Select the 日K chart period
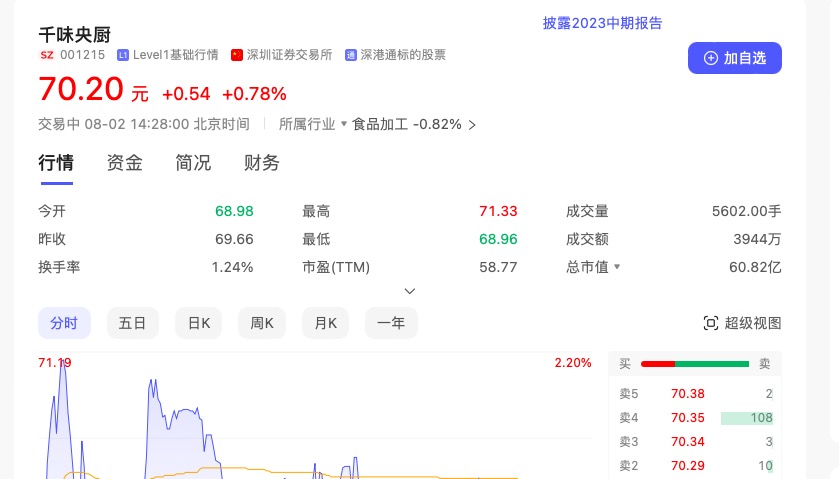The image size is (839, 479). coord(198,323)
